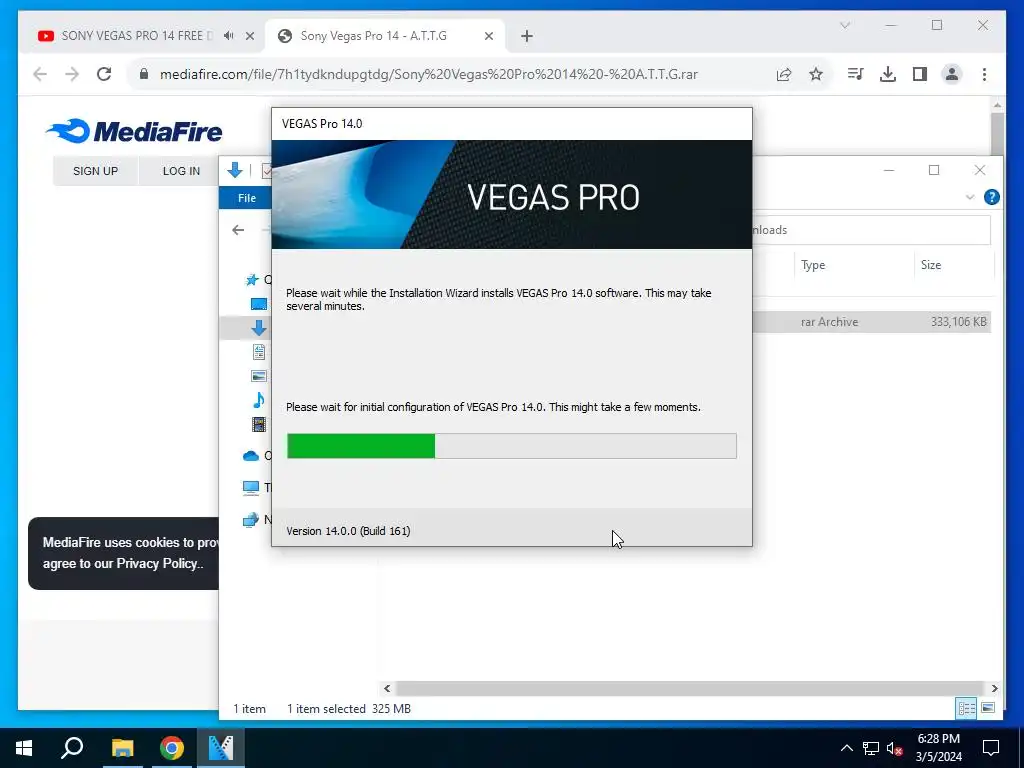Select Desktop icon in Explorer sidebar
The width and height of the screenshot is (1024, 768).
259,304
